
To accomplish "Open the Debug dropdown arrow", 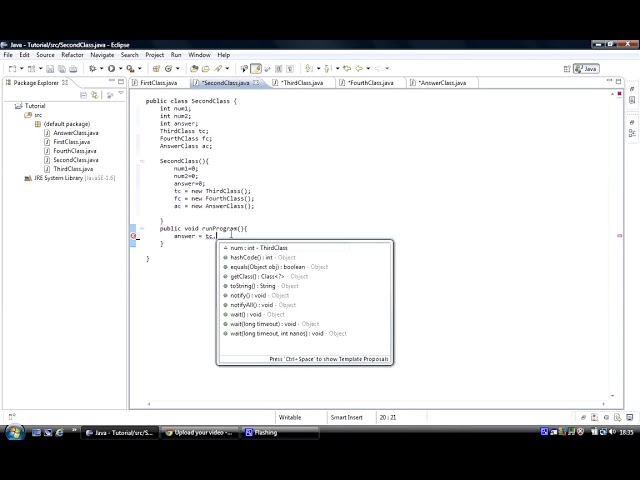I will click(x=101, y=69).
